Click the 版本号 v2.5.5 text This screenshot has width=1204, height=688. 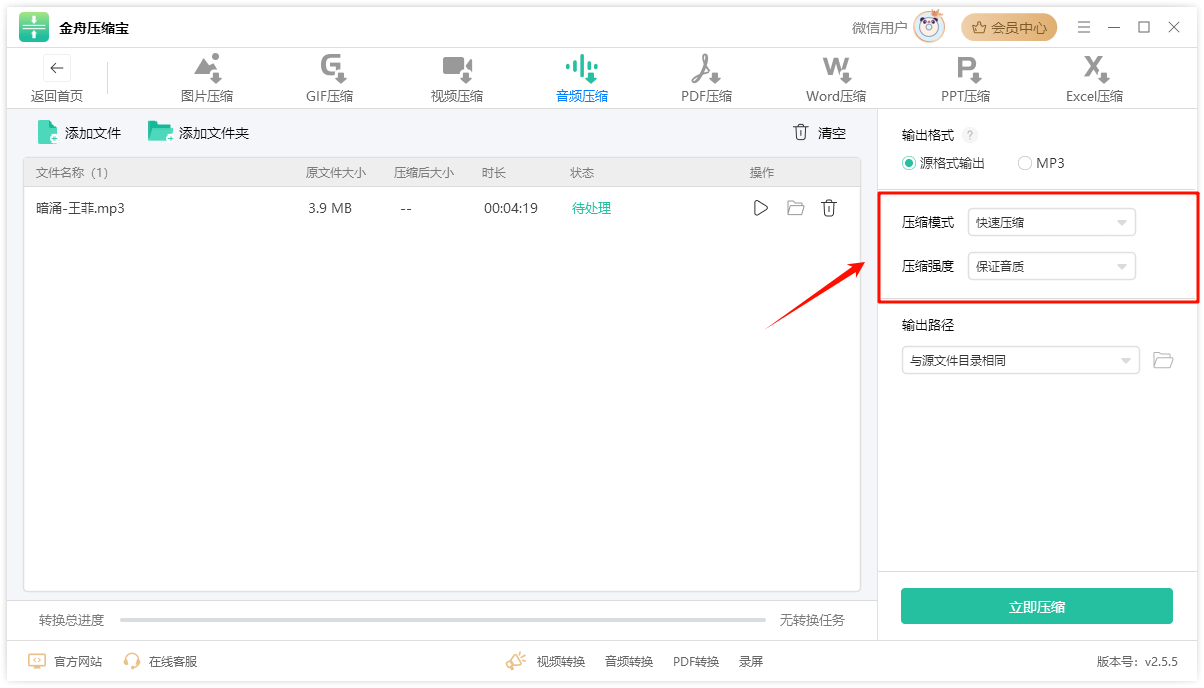(1137, 661)
